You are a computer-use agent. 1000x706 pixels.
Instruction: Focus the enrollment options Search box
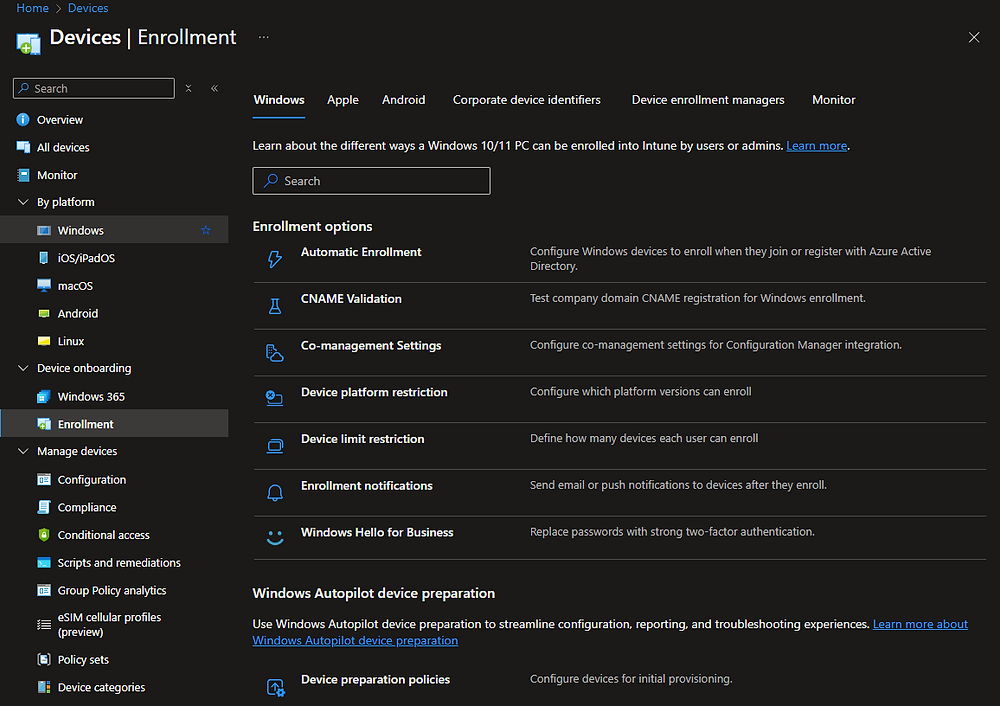click(x=371, y=181)
